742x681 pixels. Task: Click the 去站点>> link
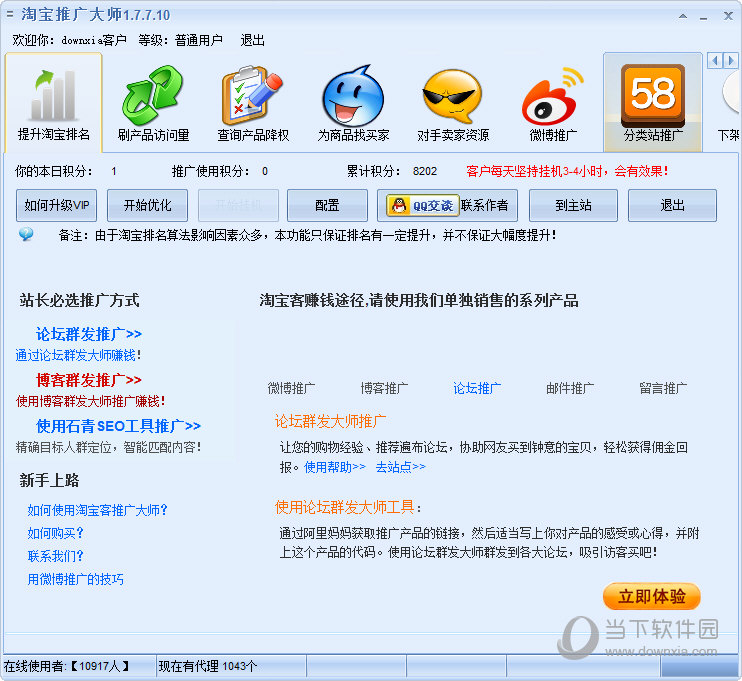[400, 467]
